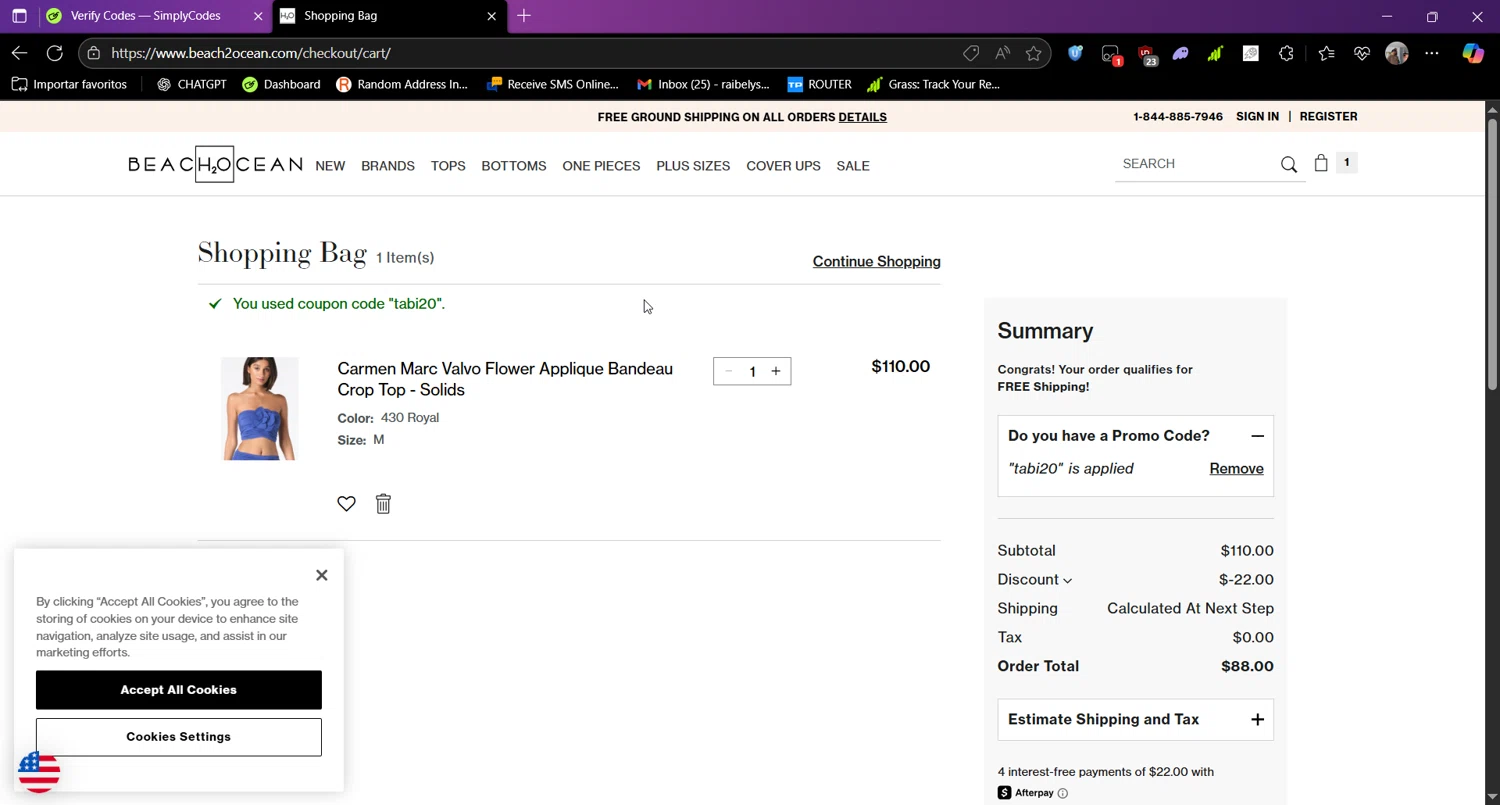Remove the applied tabi20 promo code
The height and width of the screenshot is (805, 1500).
(1236, 468)
